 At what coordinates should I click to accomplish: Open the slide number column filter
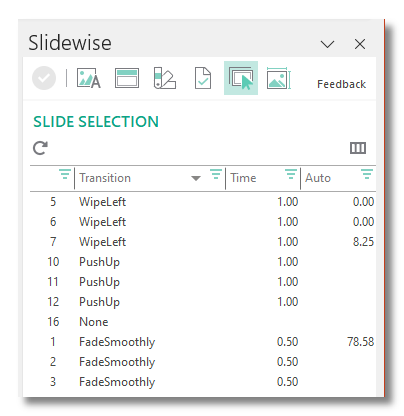pos(65,174)
